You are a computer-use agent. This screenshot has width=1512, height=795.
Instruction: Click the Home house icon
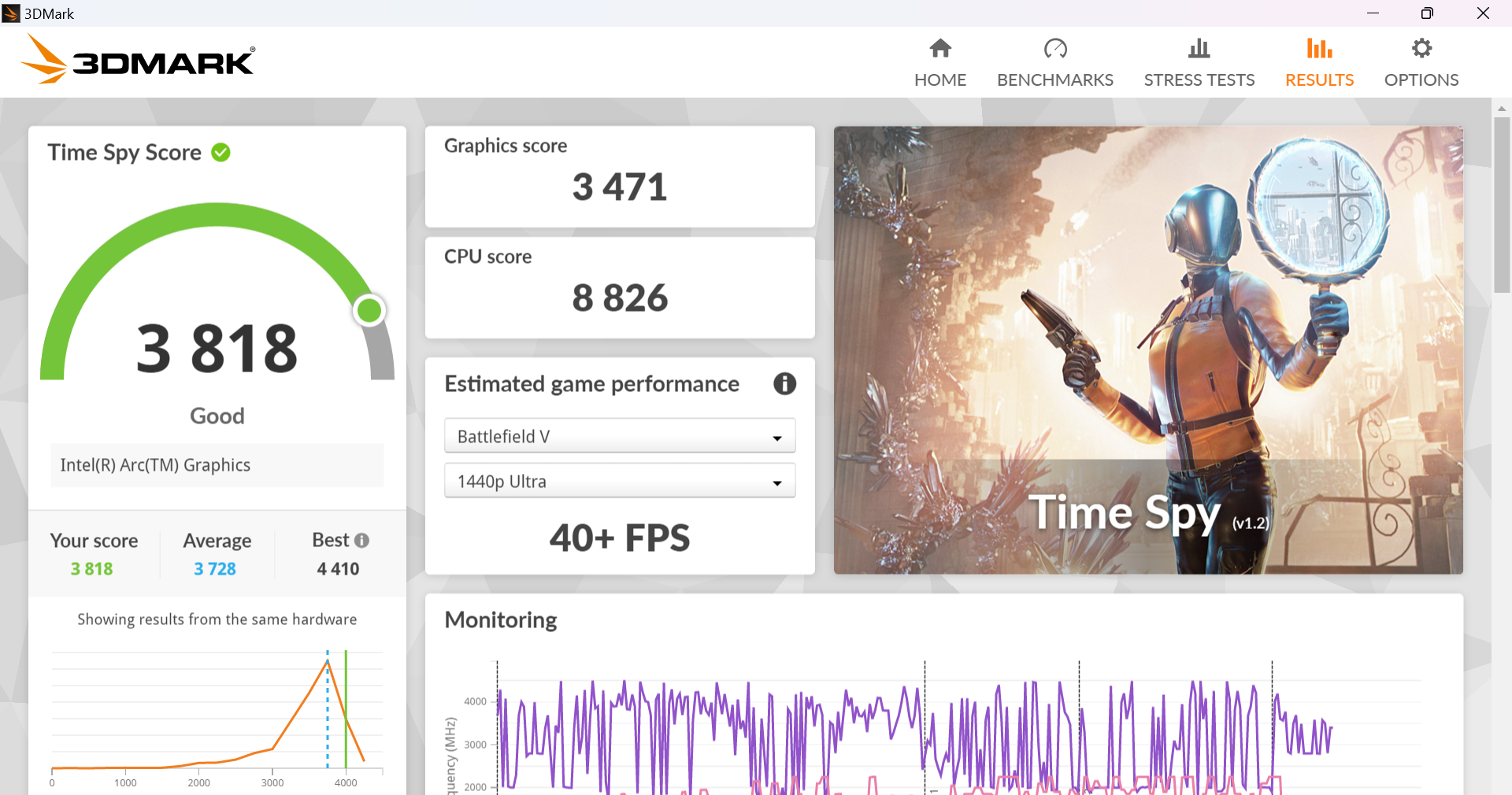[x=940, y=49]
